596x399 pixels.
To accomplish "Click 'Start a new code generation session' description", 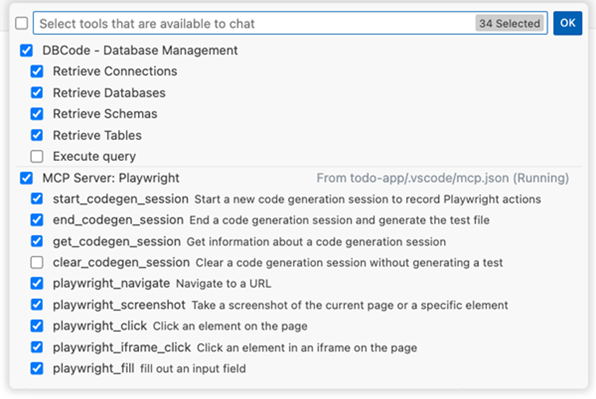I will pyautogui.click(x=368, y=199).
